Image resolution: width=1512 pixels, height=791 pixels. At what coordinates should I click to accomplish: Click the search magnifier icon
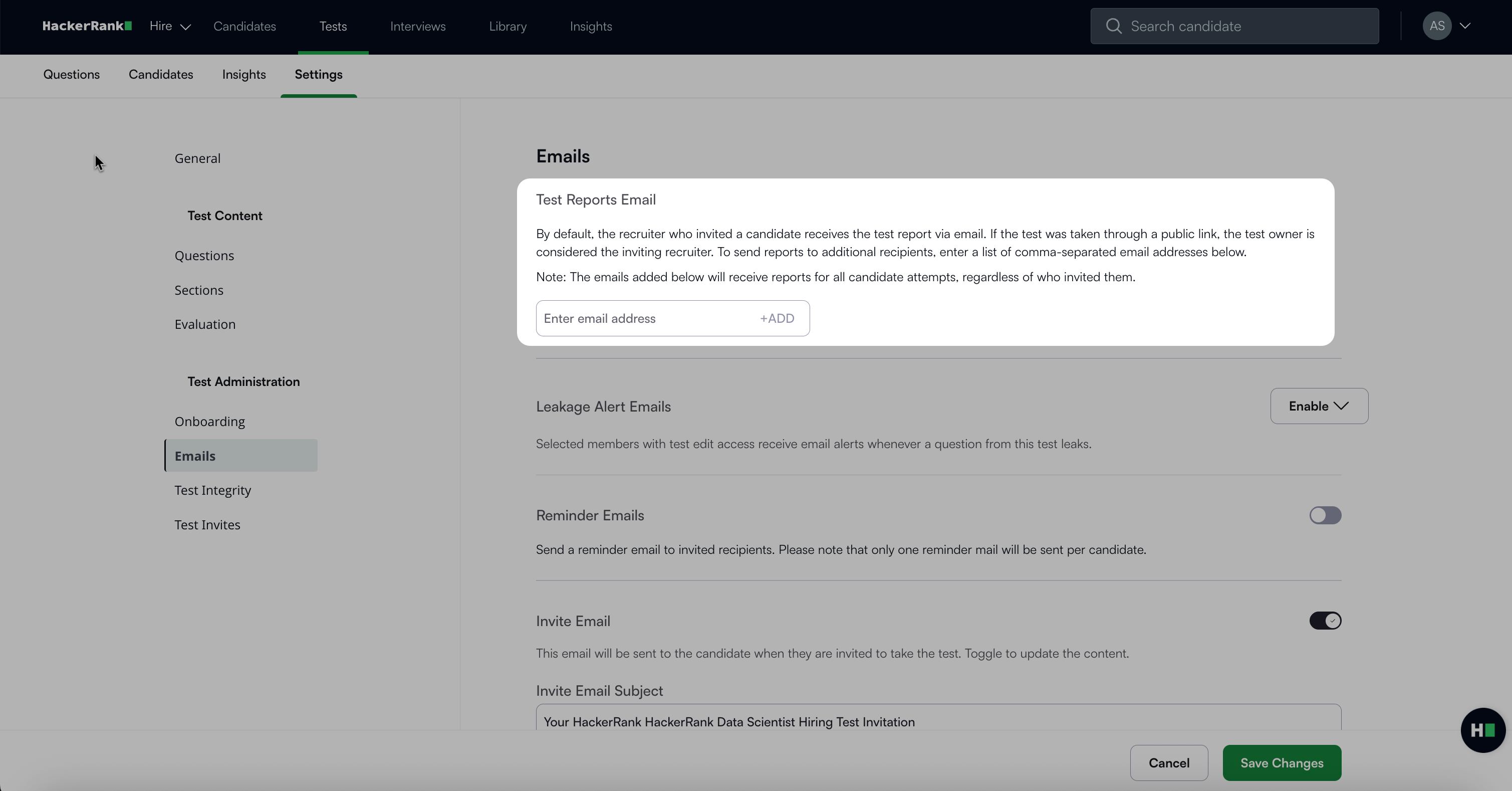click(1113, 26)
